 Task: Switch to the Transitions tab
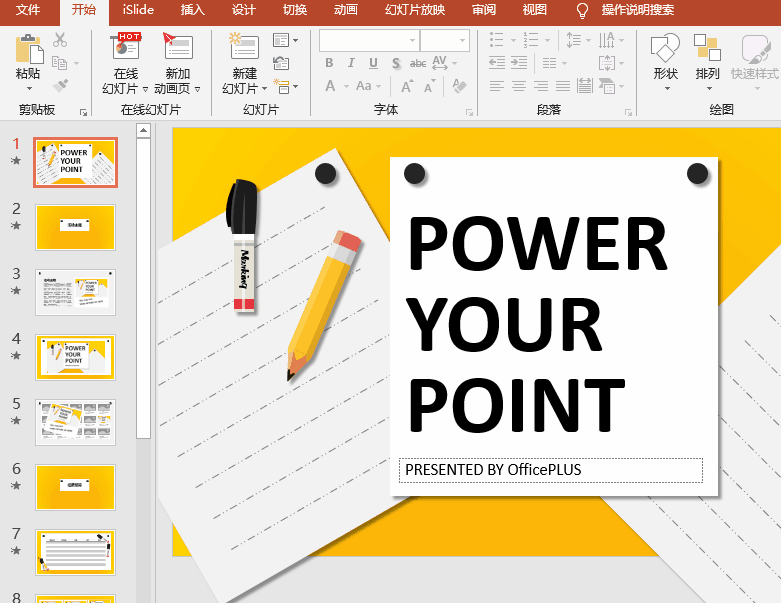coord(295,10)
